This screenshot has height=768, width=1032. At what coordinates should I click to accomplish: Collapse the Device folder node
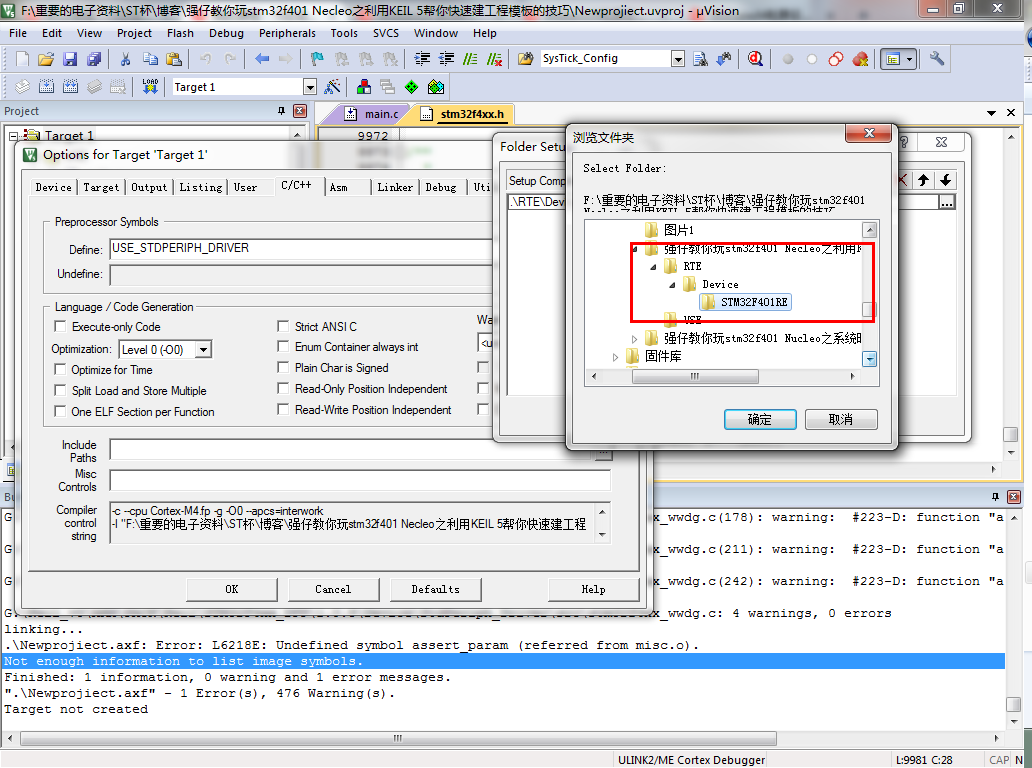tap(672, 285)
